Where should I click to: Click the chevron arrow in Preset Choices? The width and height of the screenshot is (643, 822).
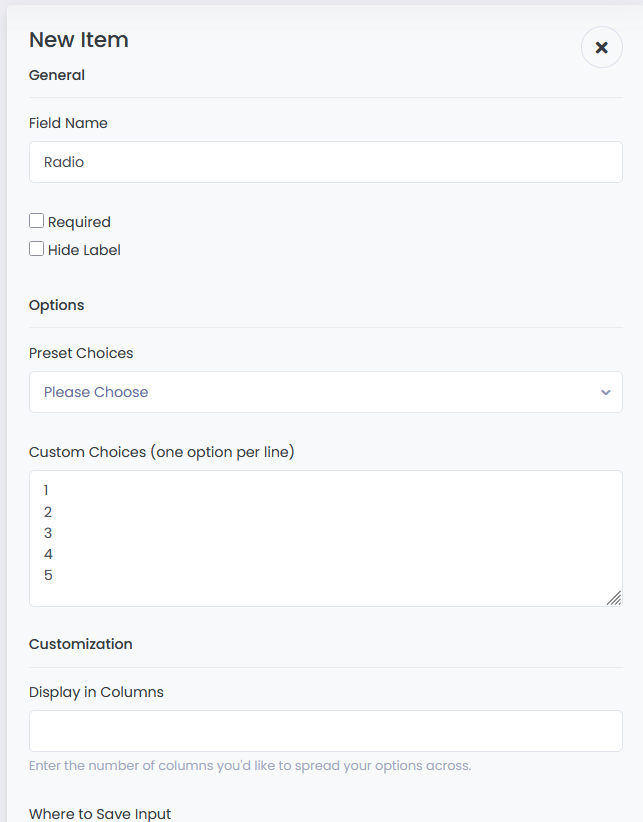coord(606,392)
